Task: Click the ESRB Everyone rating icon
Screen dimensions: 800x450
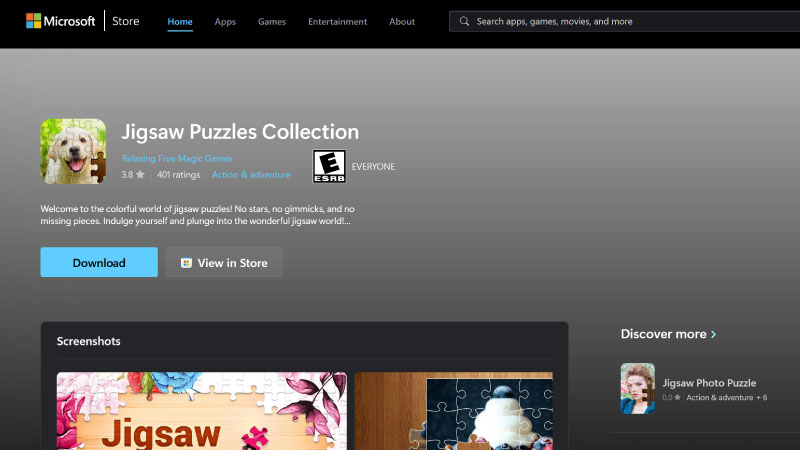Action: coord(329,166)
